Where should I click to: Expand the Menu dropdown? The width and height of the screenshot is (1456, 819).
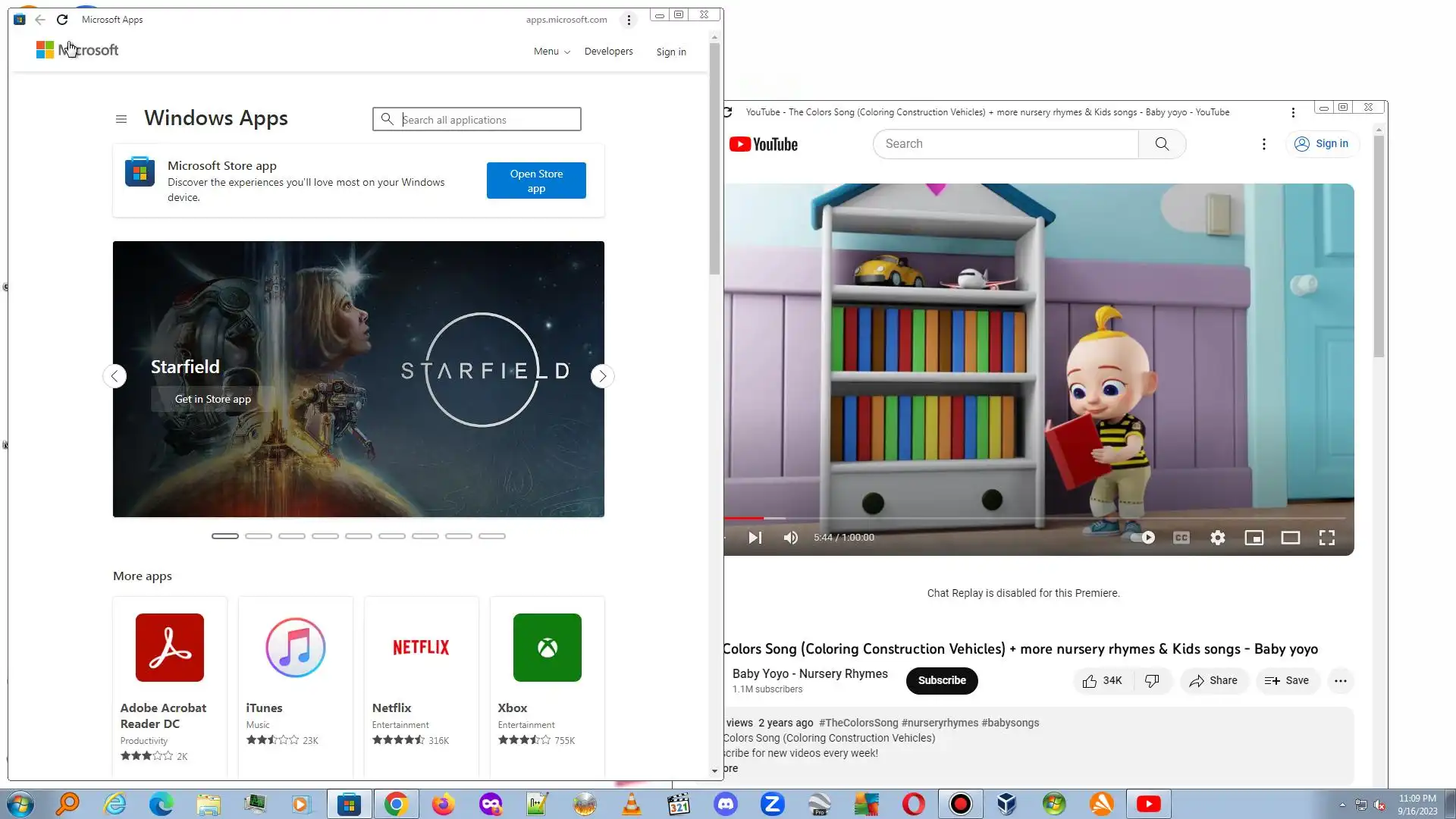[x=551, y=52]
